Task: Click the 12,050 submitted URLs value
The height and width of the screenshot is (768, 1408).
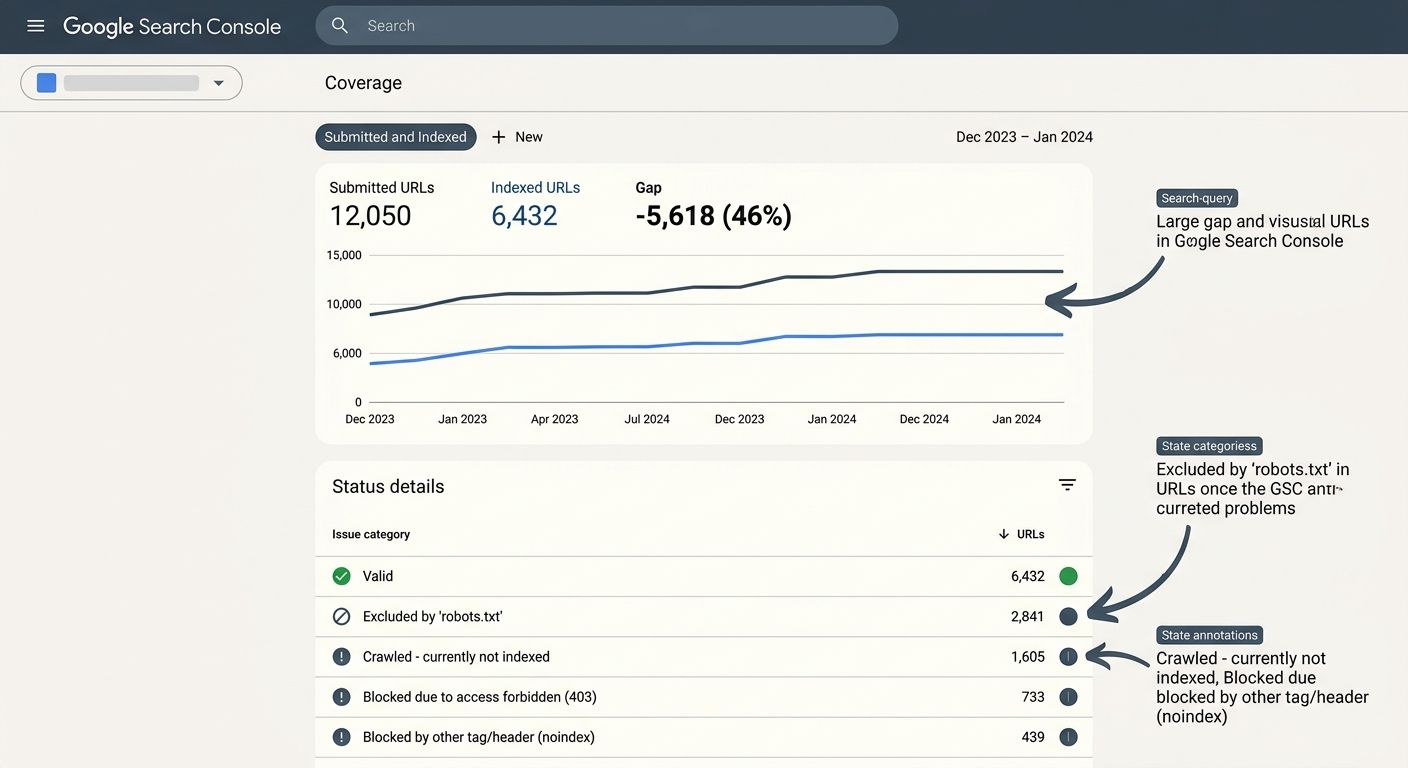Action: pyautogui.click(x=370, y=216)
